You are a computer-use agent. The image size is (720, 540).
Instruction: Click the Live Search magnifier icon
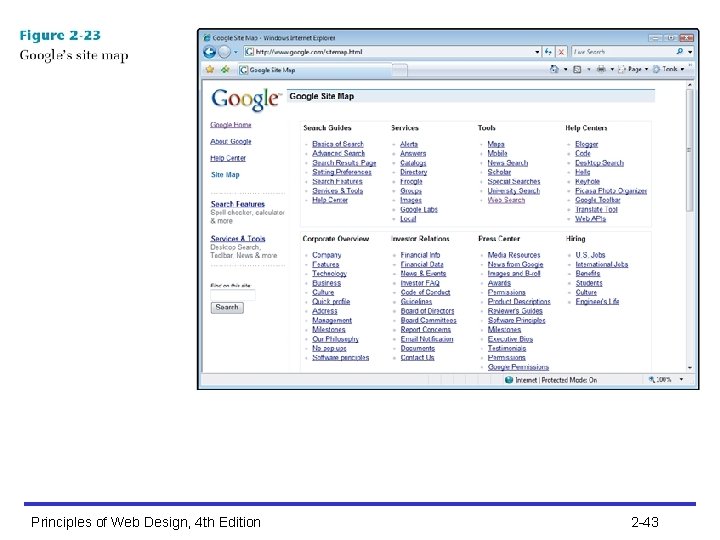click(680, 51)
